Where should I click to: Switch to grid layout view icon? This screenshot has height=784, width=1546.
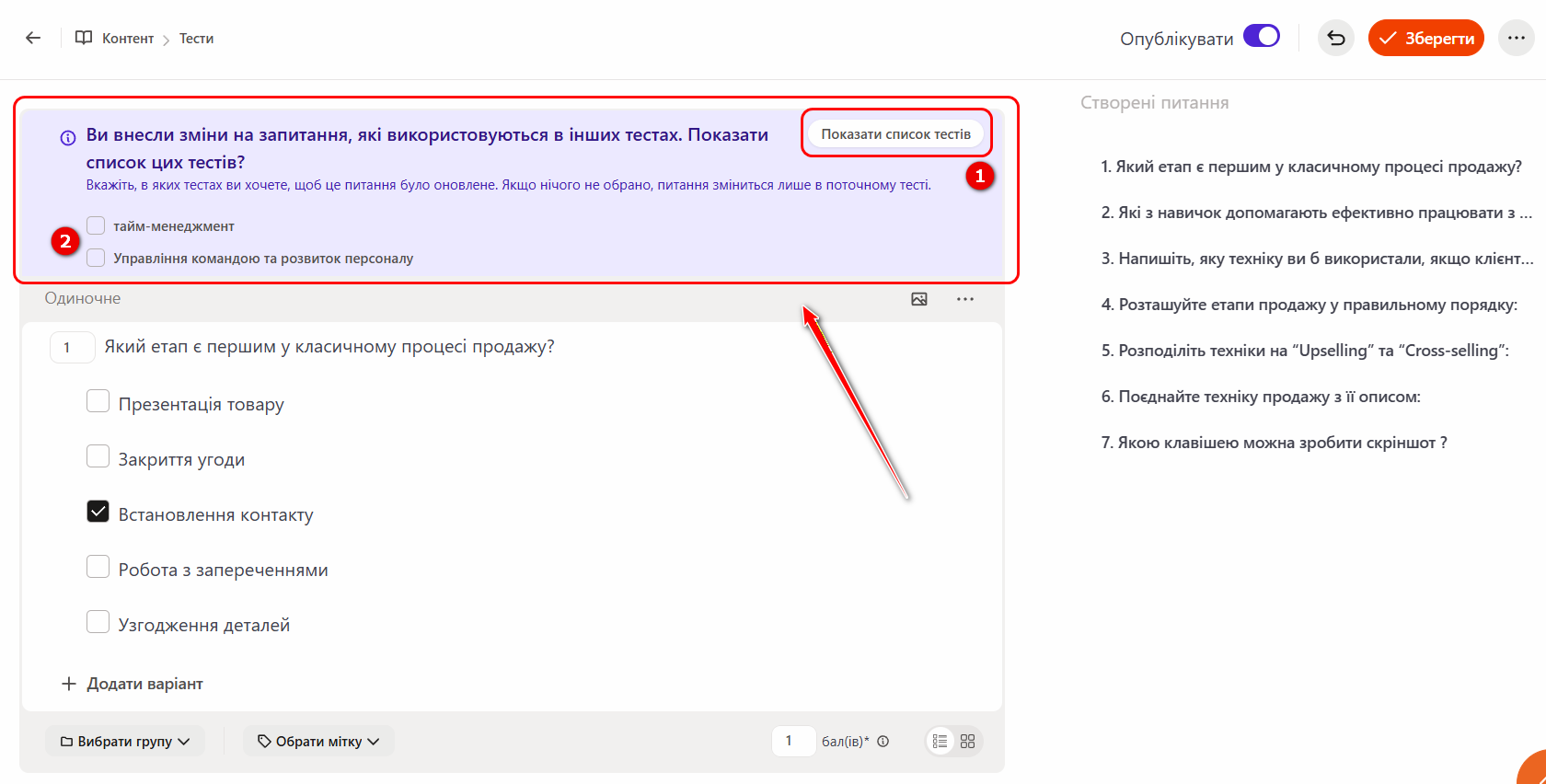967,741
